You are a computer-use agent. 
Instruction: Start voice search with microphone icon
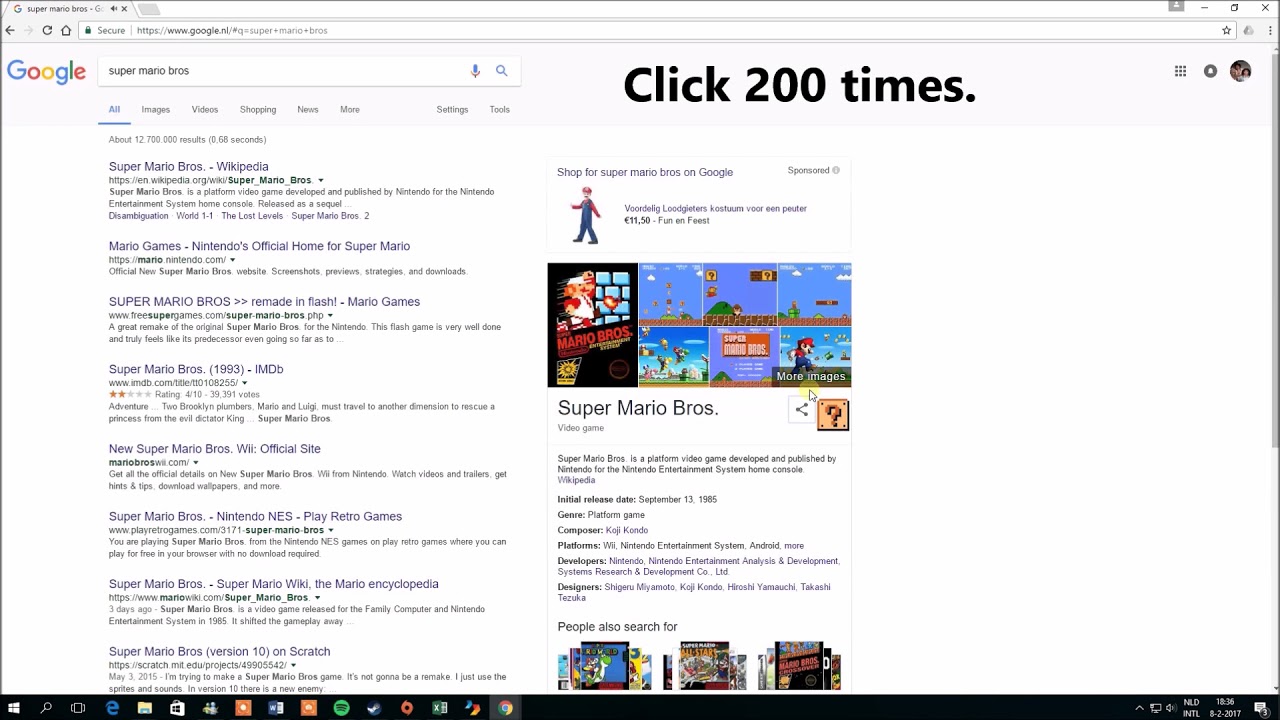pos(475,71)
